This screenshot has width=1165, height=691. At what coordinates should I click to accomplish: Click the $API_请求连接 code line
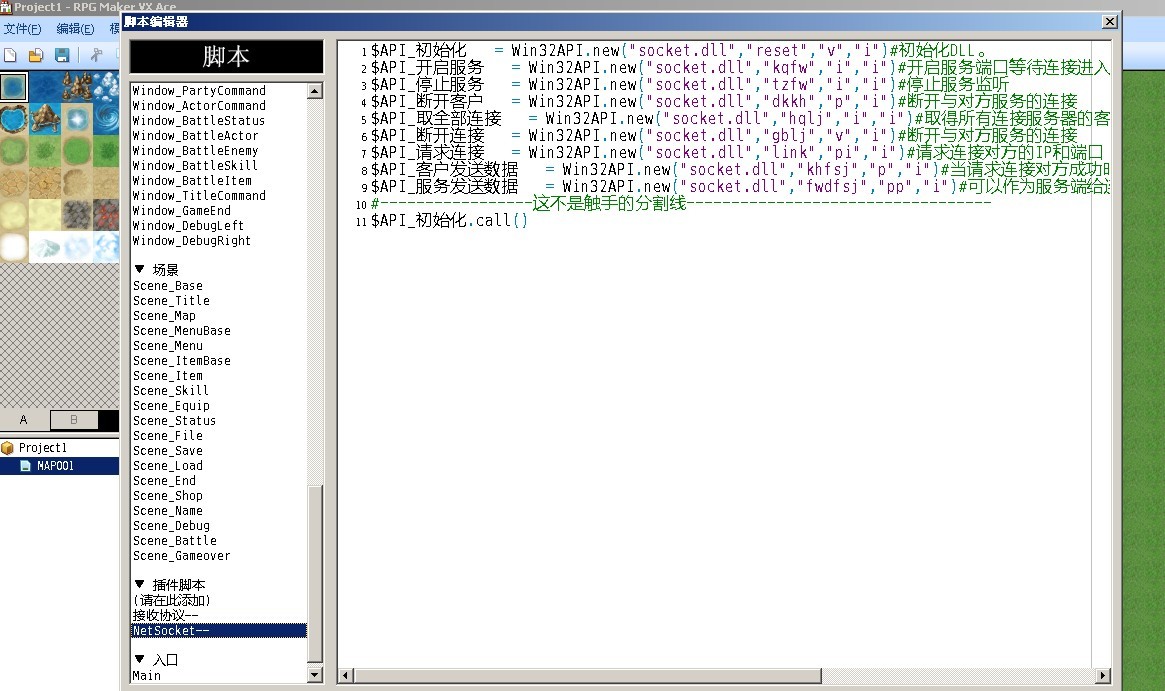point(736,152)
